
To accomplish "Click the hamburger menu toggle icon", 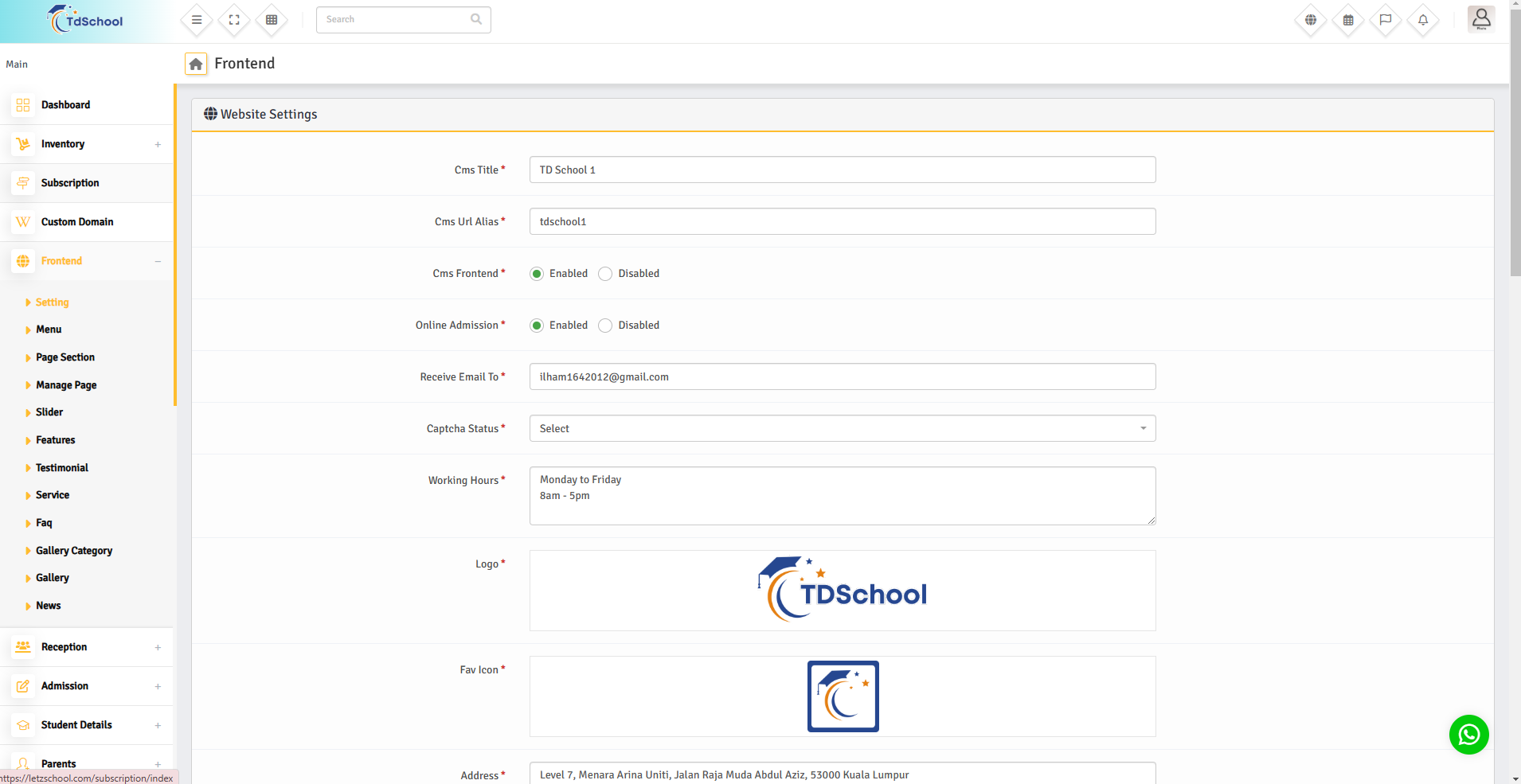I will pos(197,20).
